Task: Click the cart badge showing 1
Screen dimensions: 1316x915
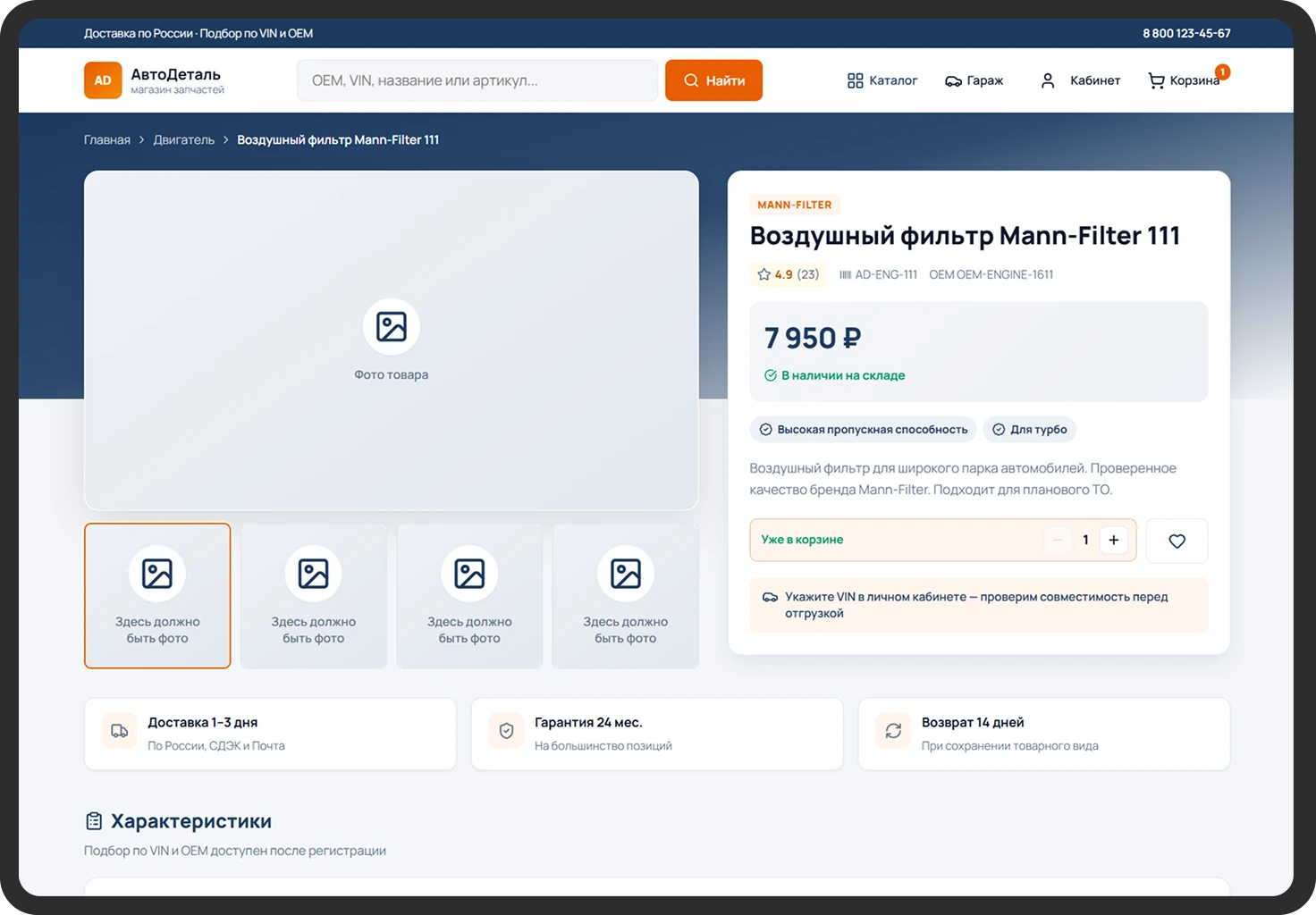Action: [1222, 71]
